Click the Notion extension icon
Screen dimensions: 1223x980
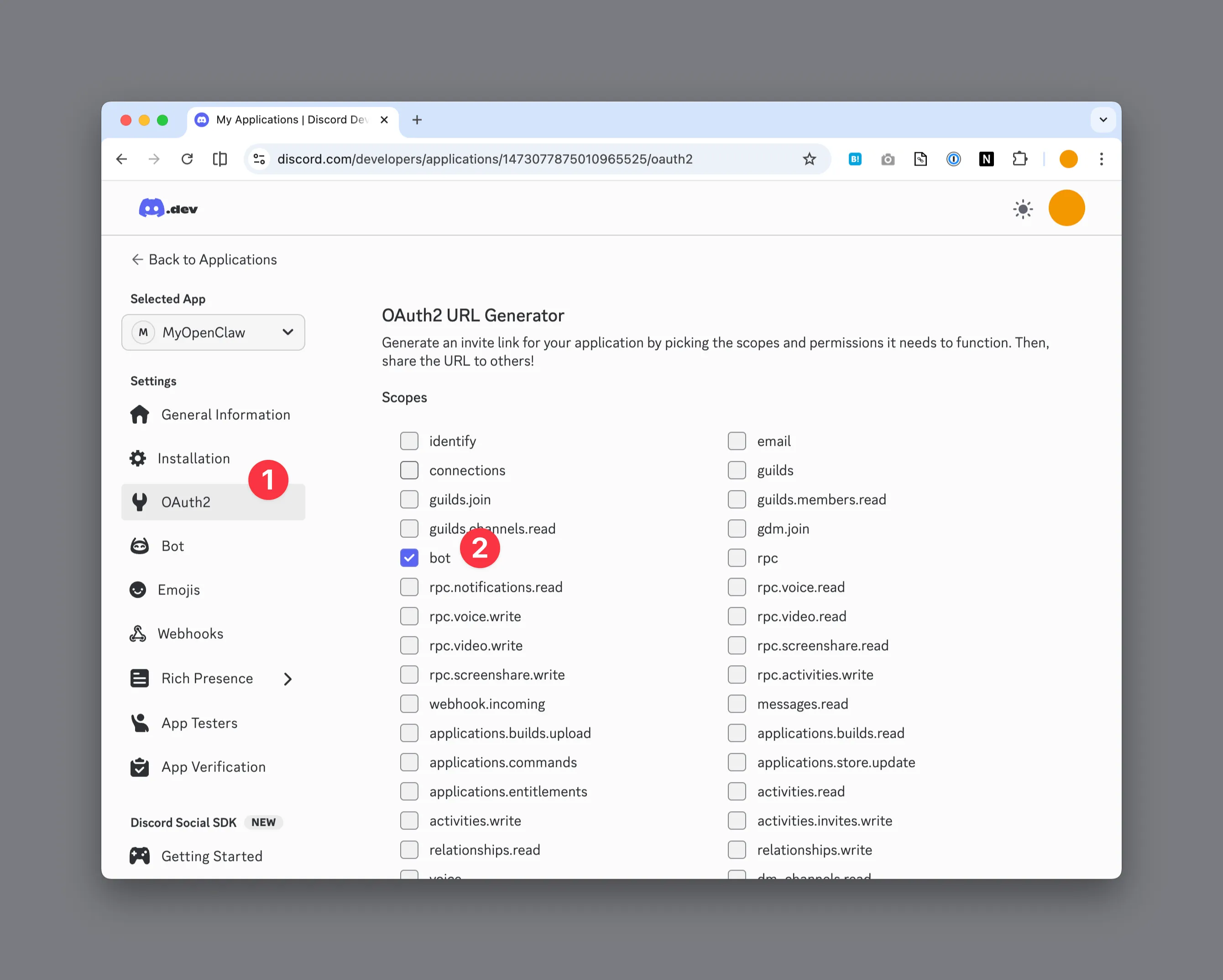coord(986,159)
